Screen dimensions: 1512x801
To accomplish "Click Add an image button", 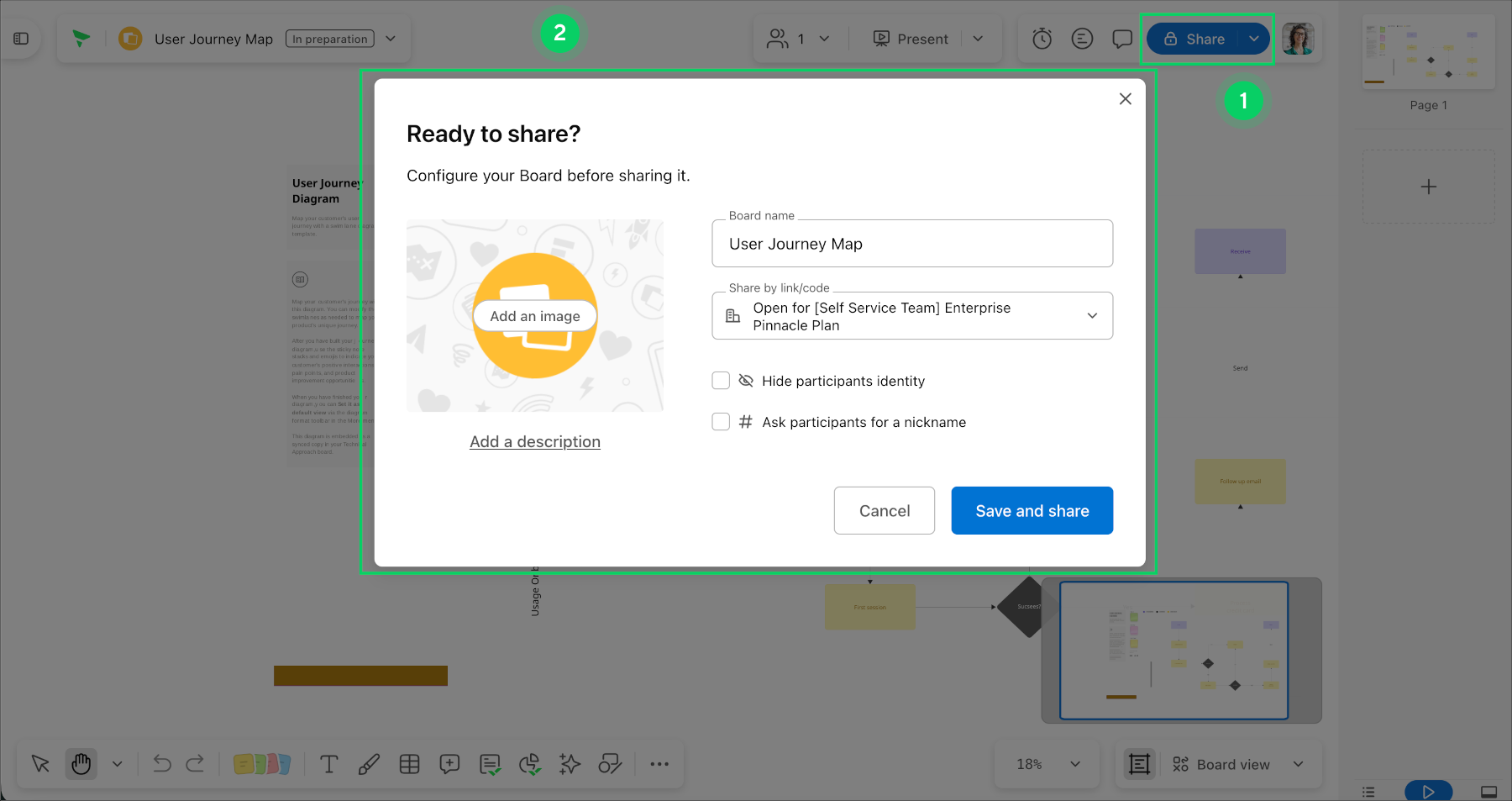I will pos(535,316).
